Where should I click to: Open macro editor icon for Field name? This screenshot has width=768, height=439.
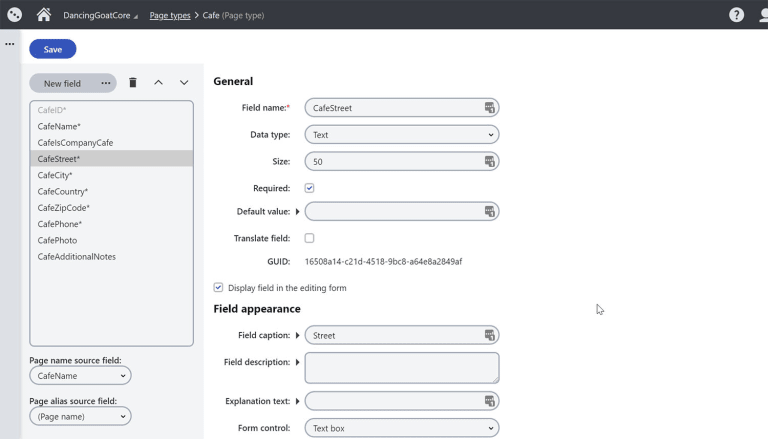[489, 108]
